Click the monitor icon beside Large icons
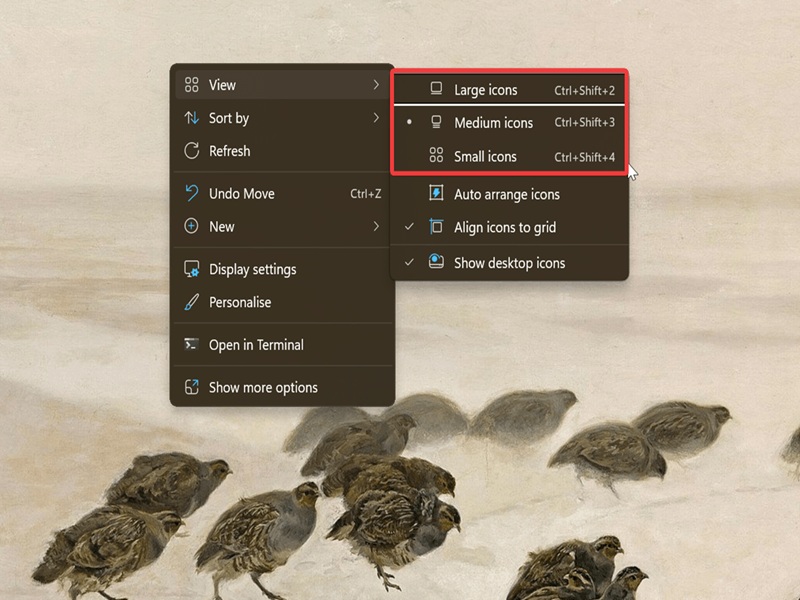Image resolution: width=800 pixels, height=600 pixels. (436, 89)
